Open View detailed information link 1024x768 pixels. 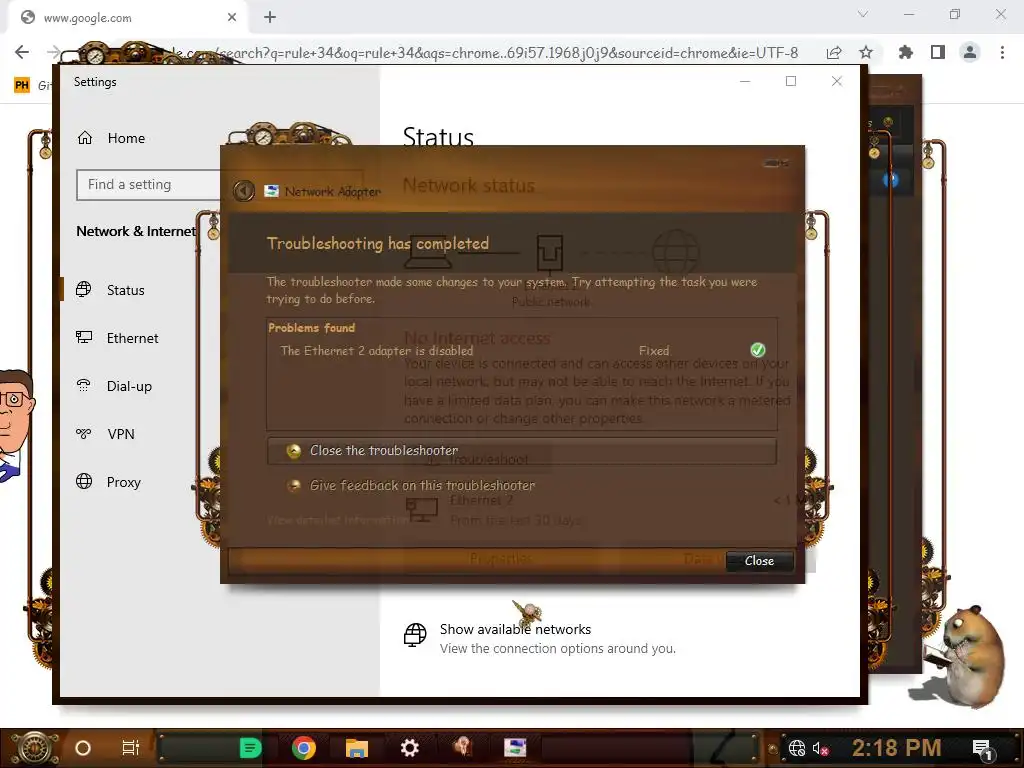(338, 520)
